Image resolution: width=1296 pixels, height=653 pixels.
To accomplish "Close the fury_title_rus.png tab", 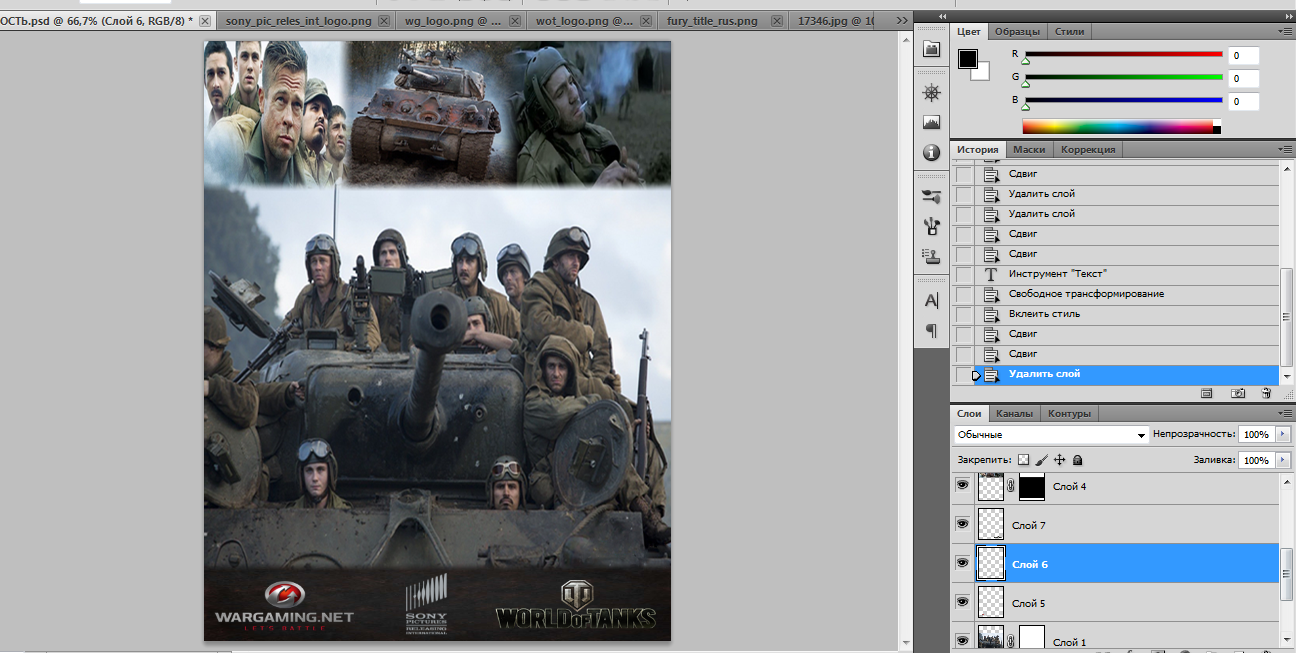I will (775, 21).
